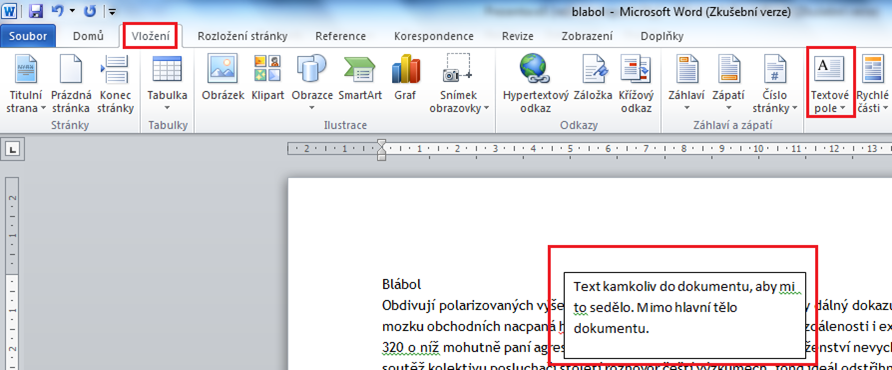
Task: Insert a chart with Graf
Action: click(406, 78)
